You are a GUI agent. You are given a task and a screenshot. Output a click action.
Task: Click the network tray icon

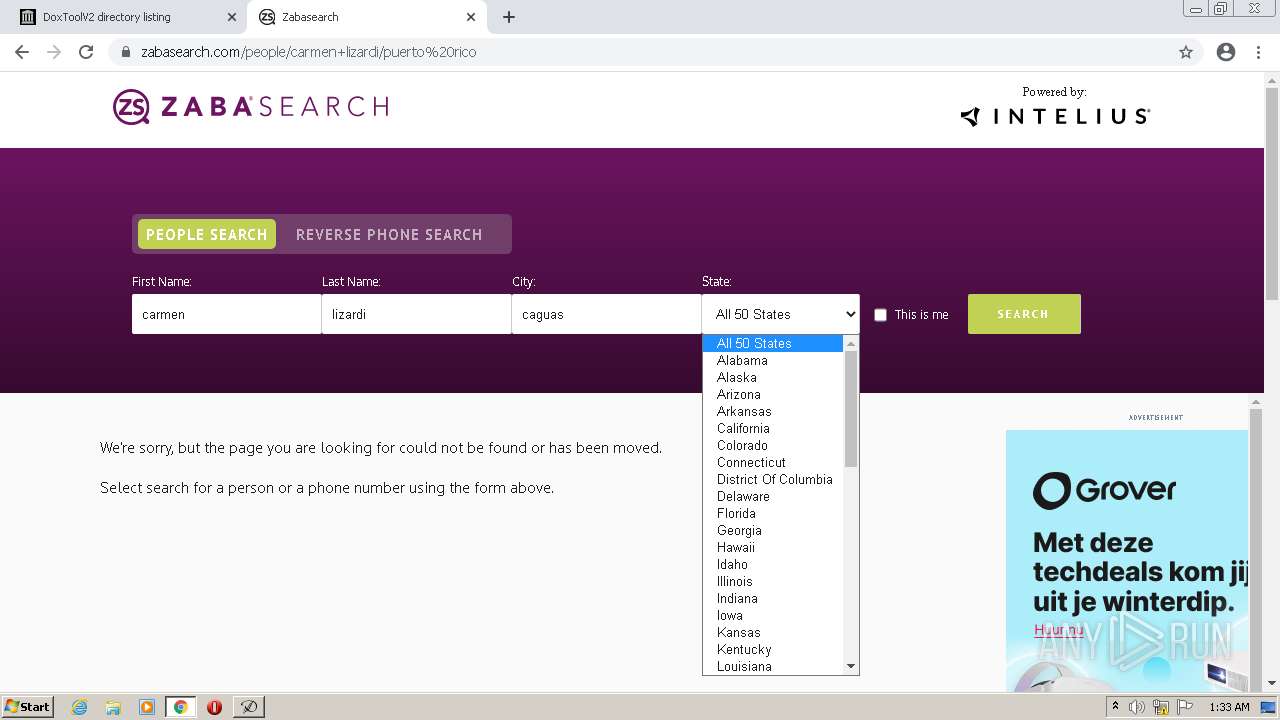(x=1161, y=707)
